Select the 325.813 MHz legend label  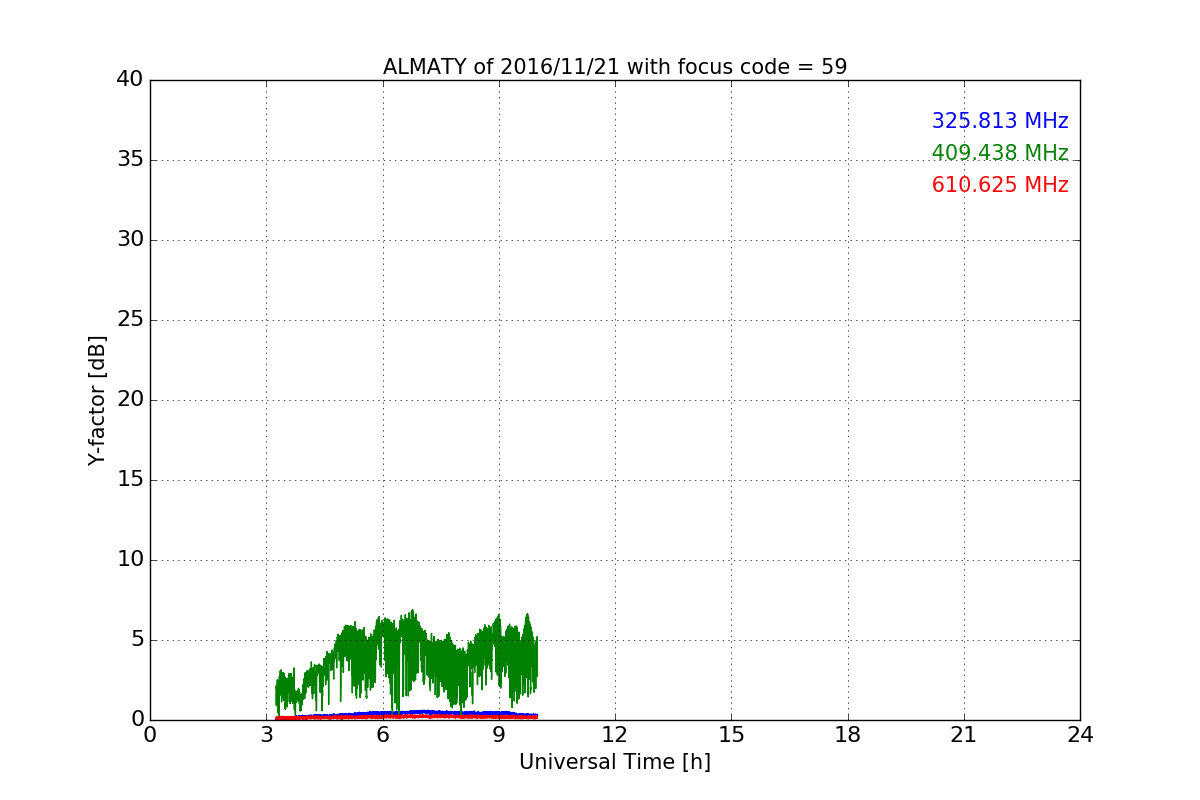(1000, 121)
